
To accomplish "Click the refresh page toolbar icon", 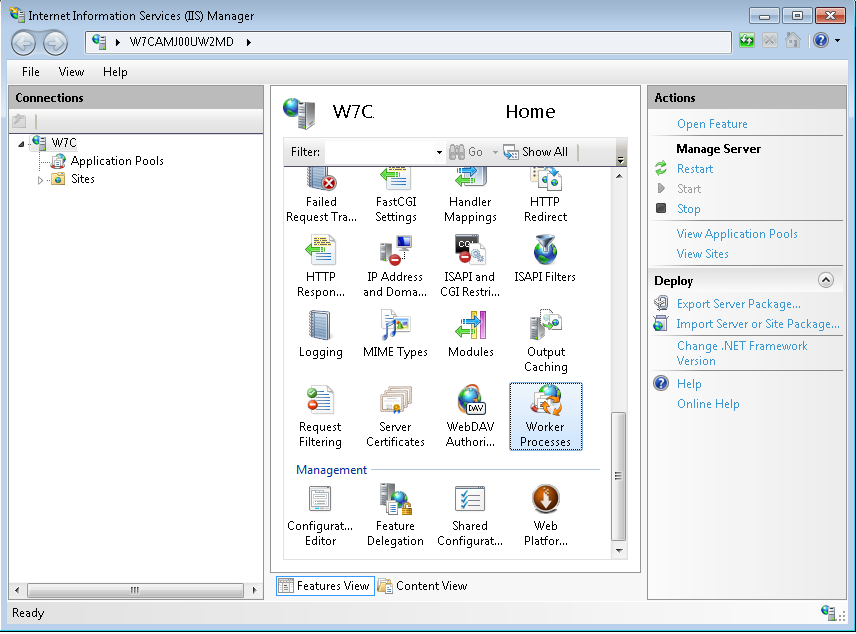I will pos(747,40).
